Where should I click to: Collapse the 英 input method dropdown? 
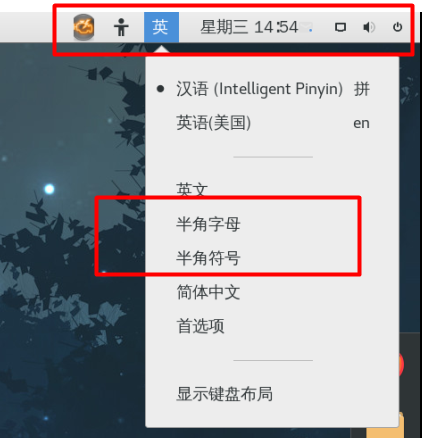pyautogui.click(x=161, y=27)
